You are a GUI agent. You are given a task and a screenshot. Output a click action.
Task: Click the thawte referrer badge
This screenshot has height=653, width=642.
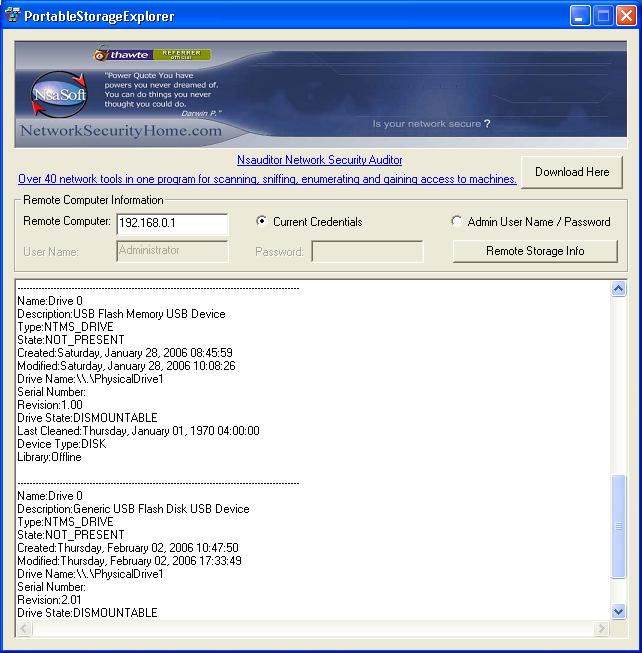point(152,54)
